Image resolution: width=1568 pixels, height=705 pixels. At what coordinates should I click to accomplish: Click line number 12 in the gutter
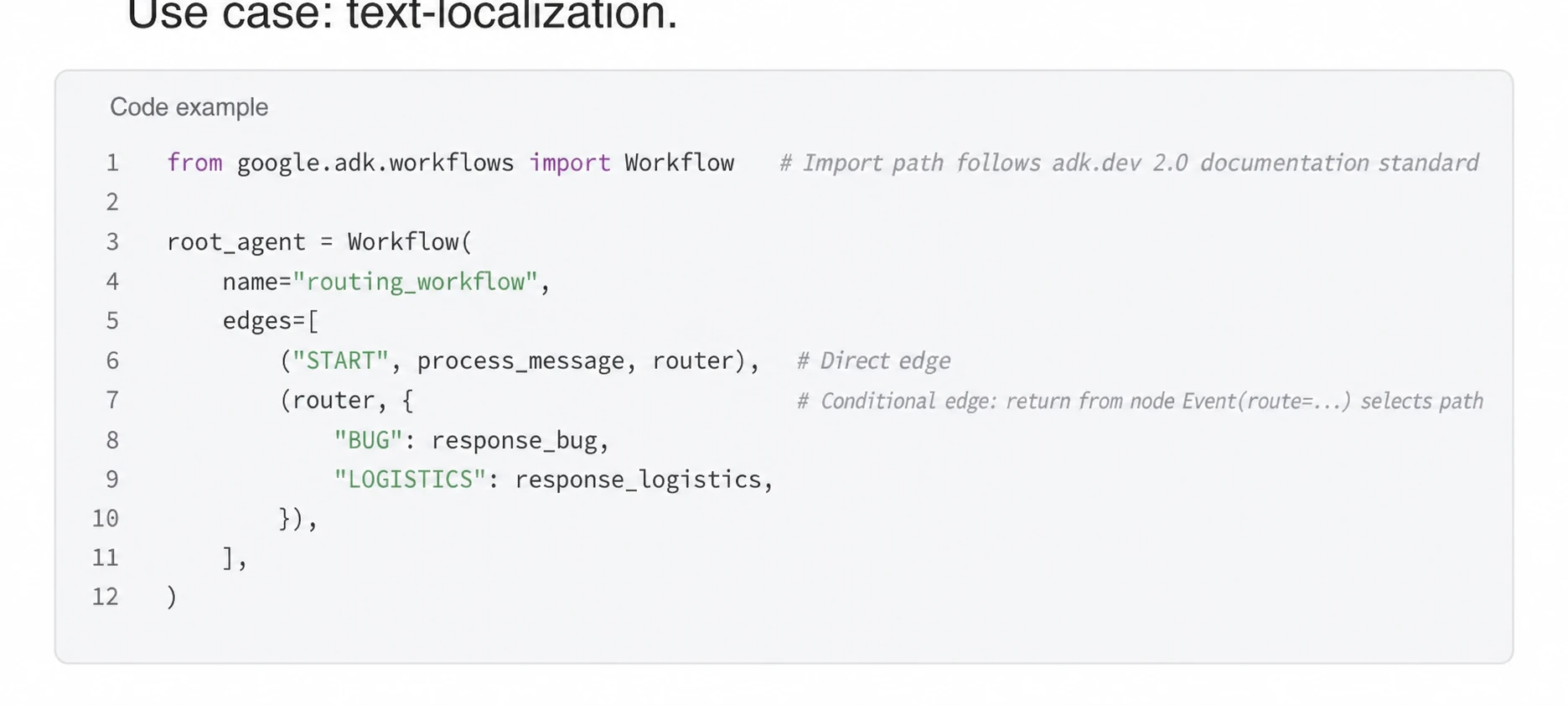pyautogui.click(x=106, y=598)
